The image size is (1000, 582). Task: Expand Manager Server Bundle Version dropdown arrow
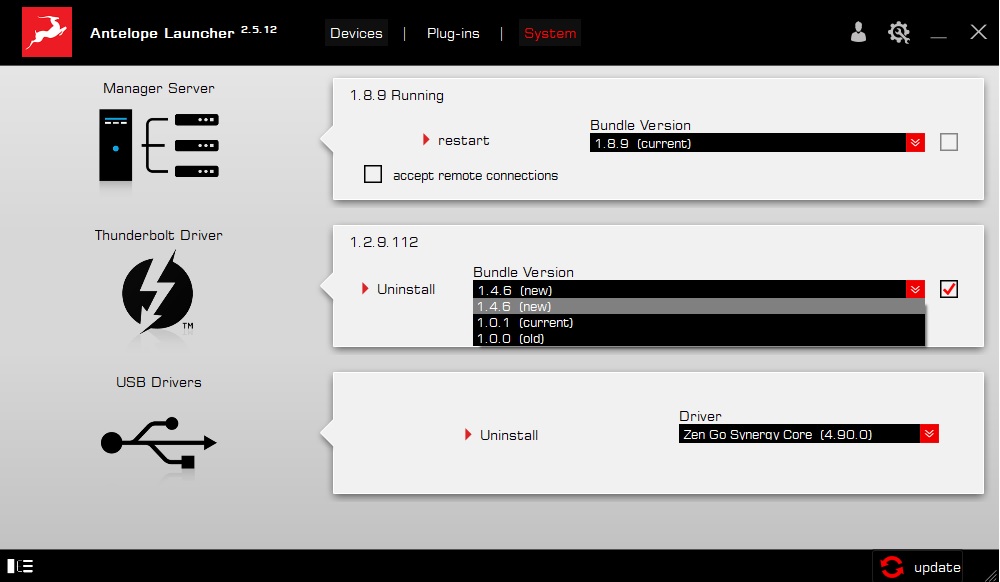[915, 143]
